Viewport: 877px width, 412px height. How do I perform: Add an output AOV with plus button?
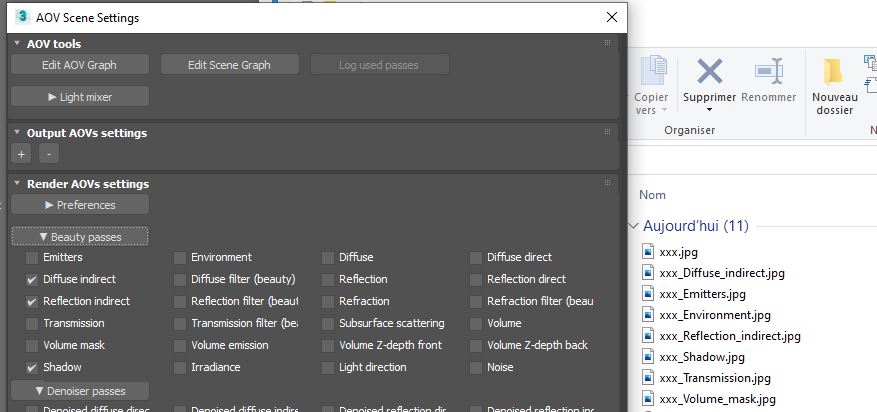click(x=21, y=154)
